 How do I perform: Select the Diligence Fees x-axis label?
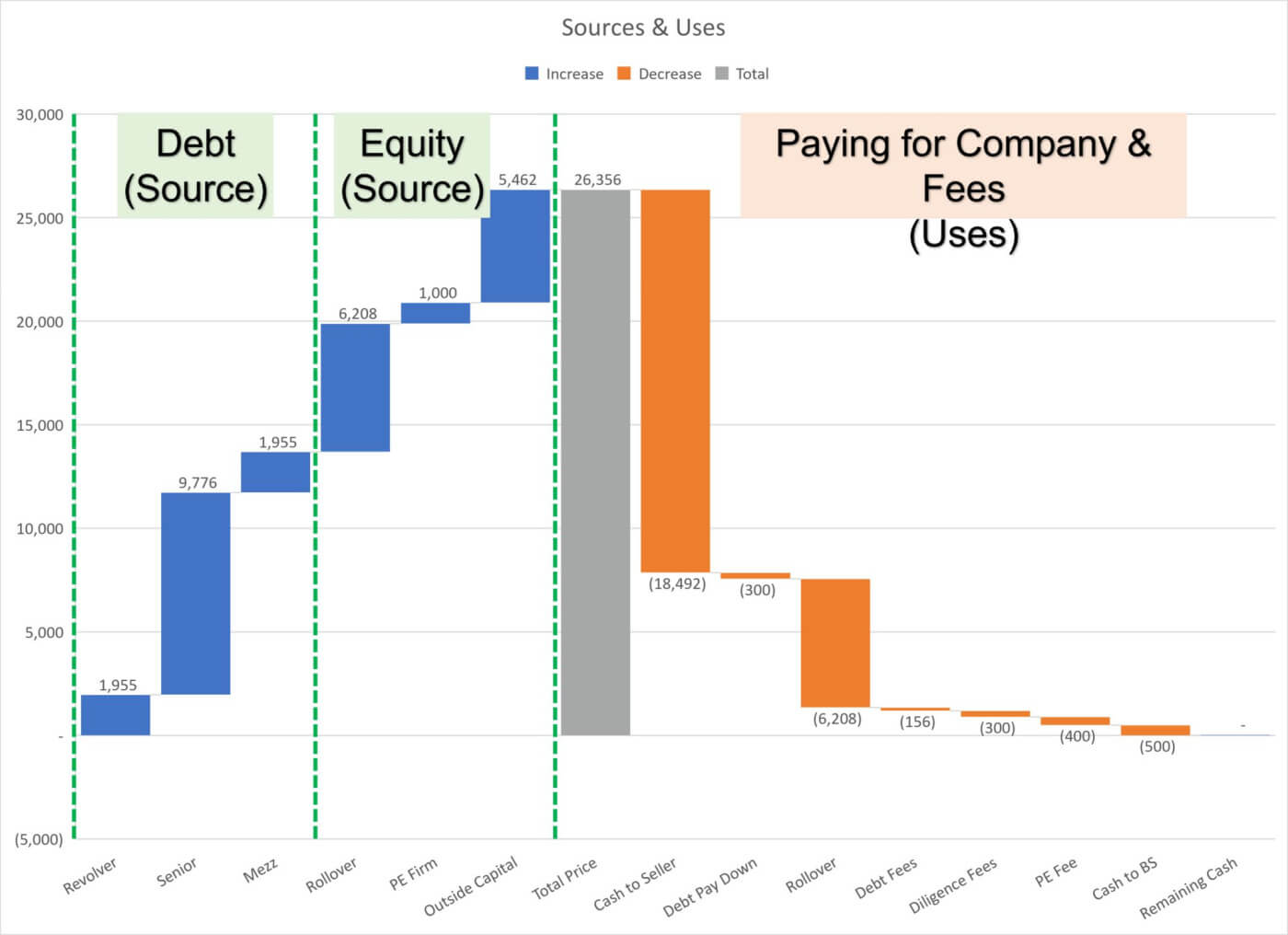pyautogui.click(x=953, y=885)
